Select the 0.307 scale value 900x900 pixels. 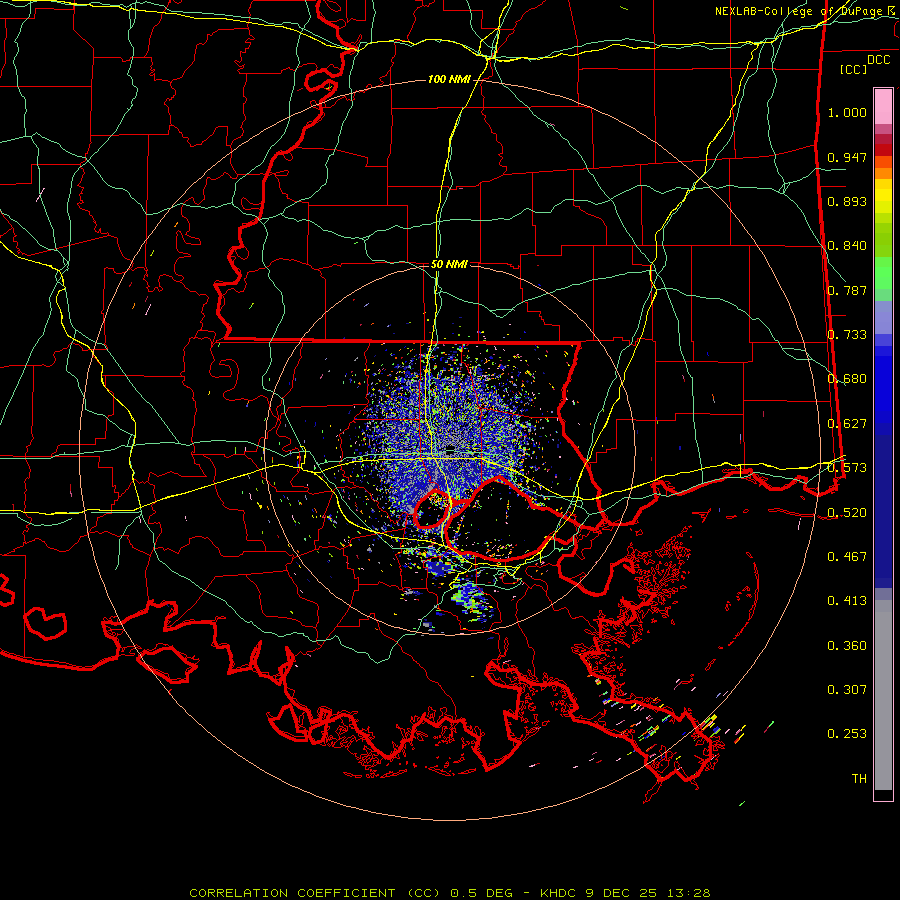tap(847, 690)
